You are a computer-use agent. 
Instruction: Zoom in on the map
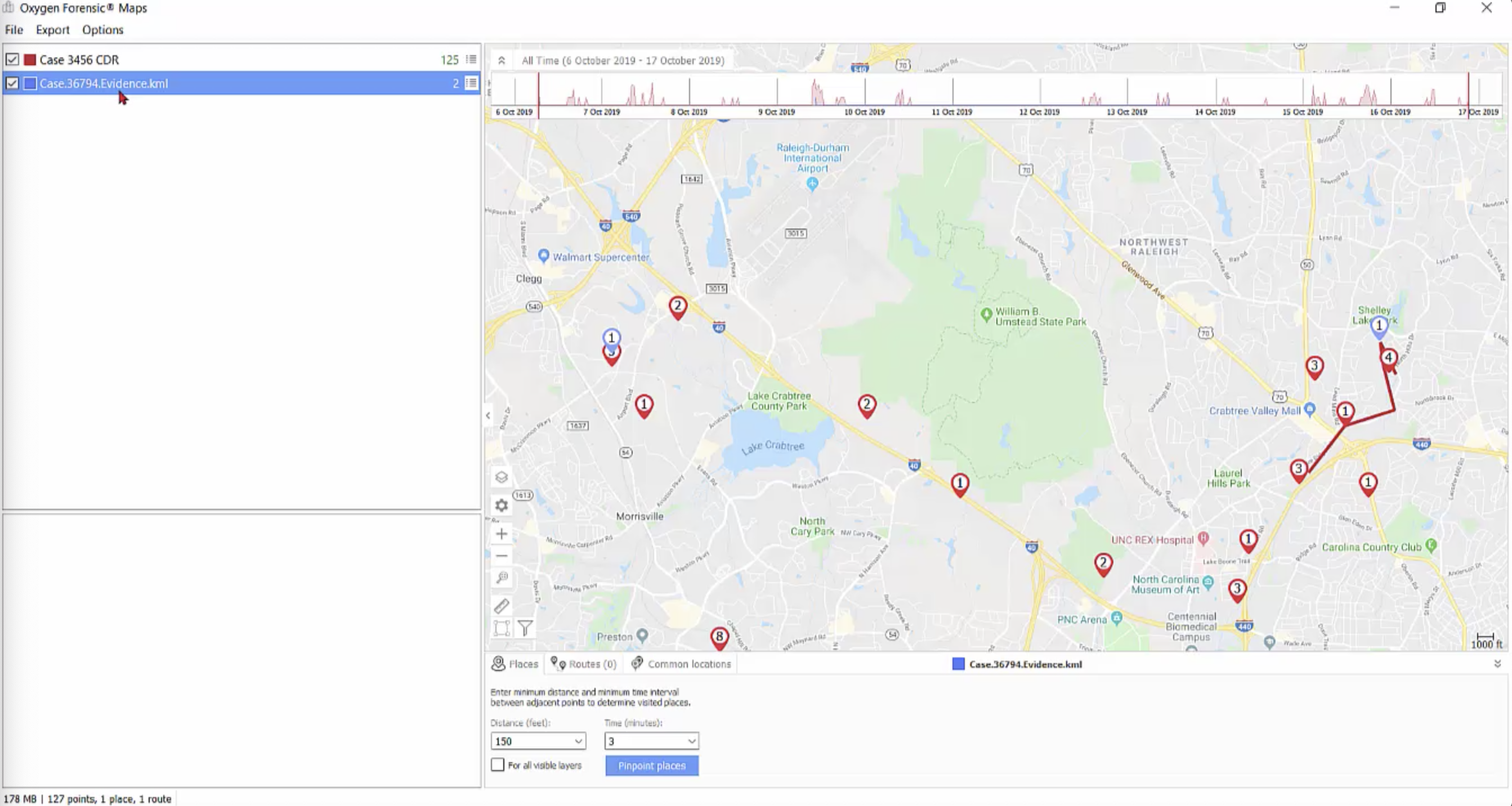pos(501,534)
